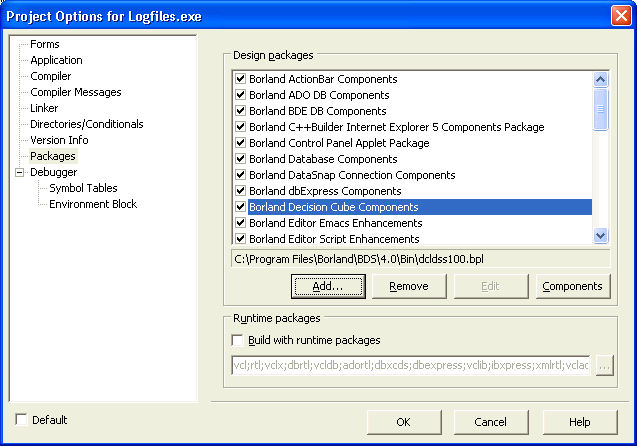This screenshot has width=637, height=446.
Task: Uncheck Borland DataSnap Connection Components checkbox
Action: 240,175
